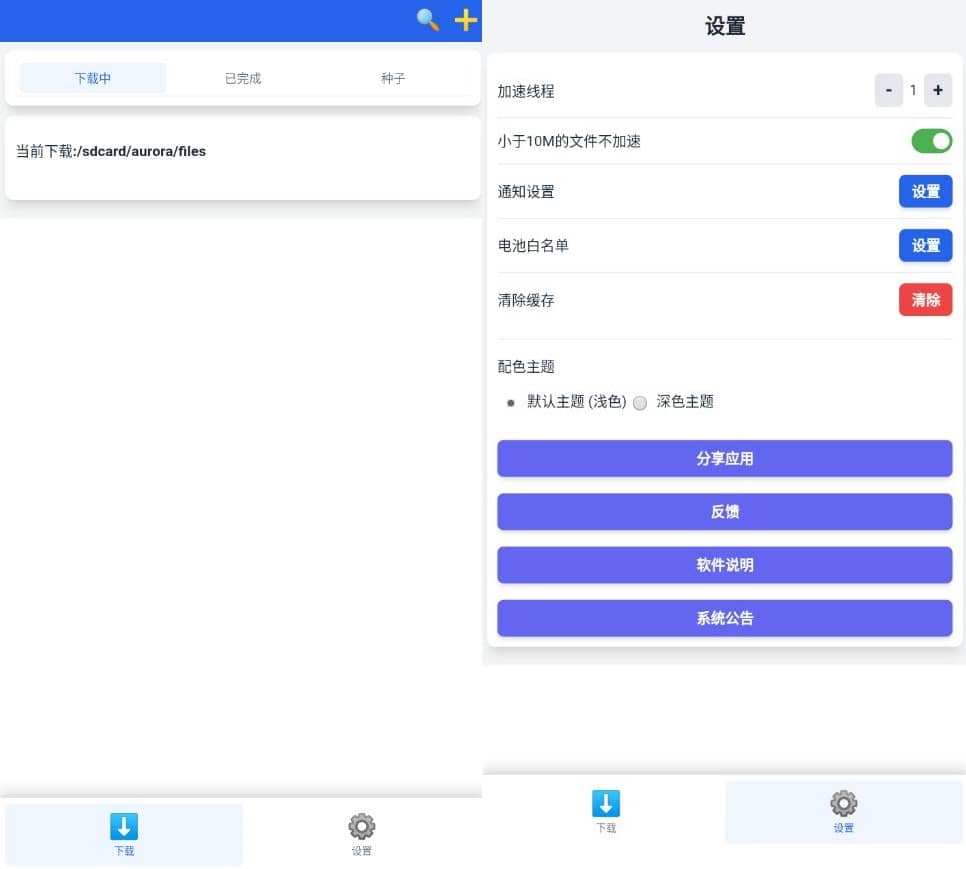The height and width of the screenshot is (869, 966).
Task: Click 设置 button for 电池白名单
Action: [x=925, y=245]
